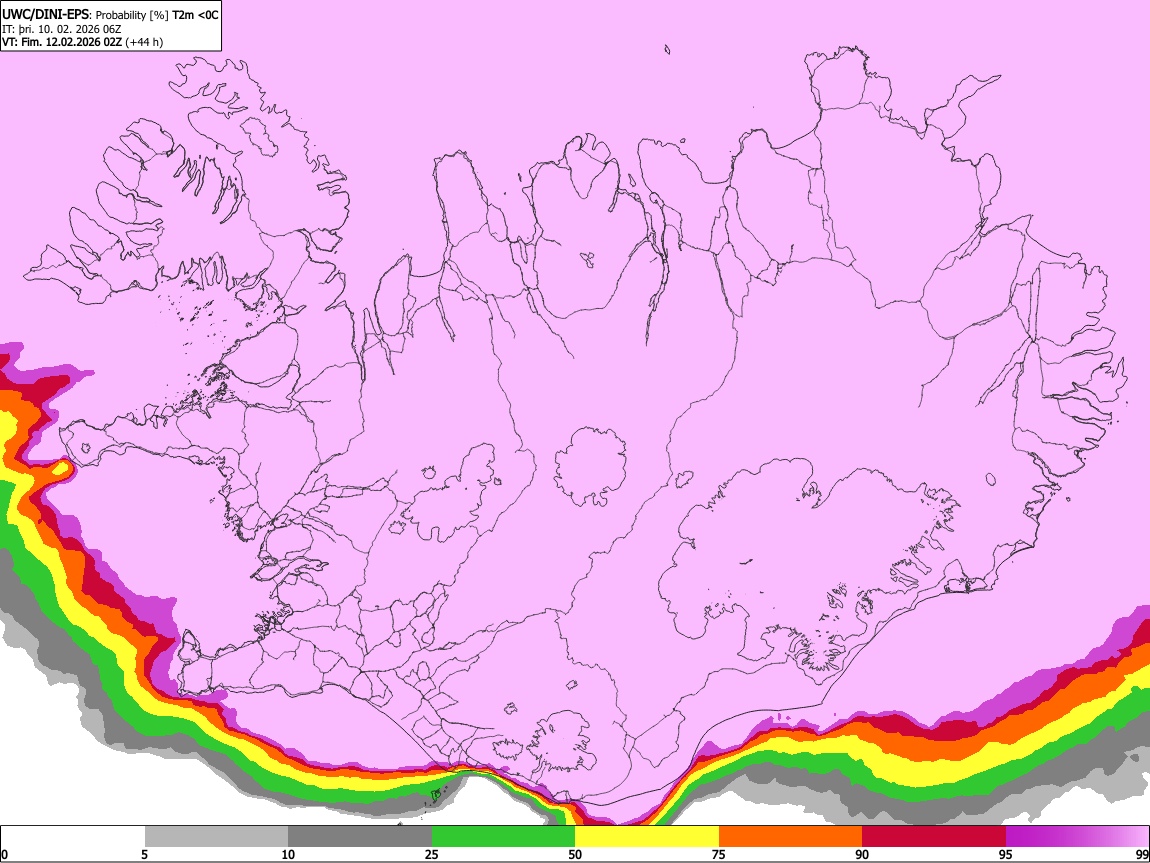Viewport: 1150px width, 863px height.
Task: Click the purple 95–99 legend gradient segment
Action: (x=1077, y=837)
